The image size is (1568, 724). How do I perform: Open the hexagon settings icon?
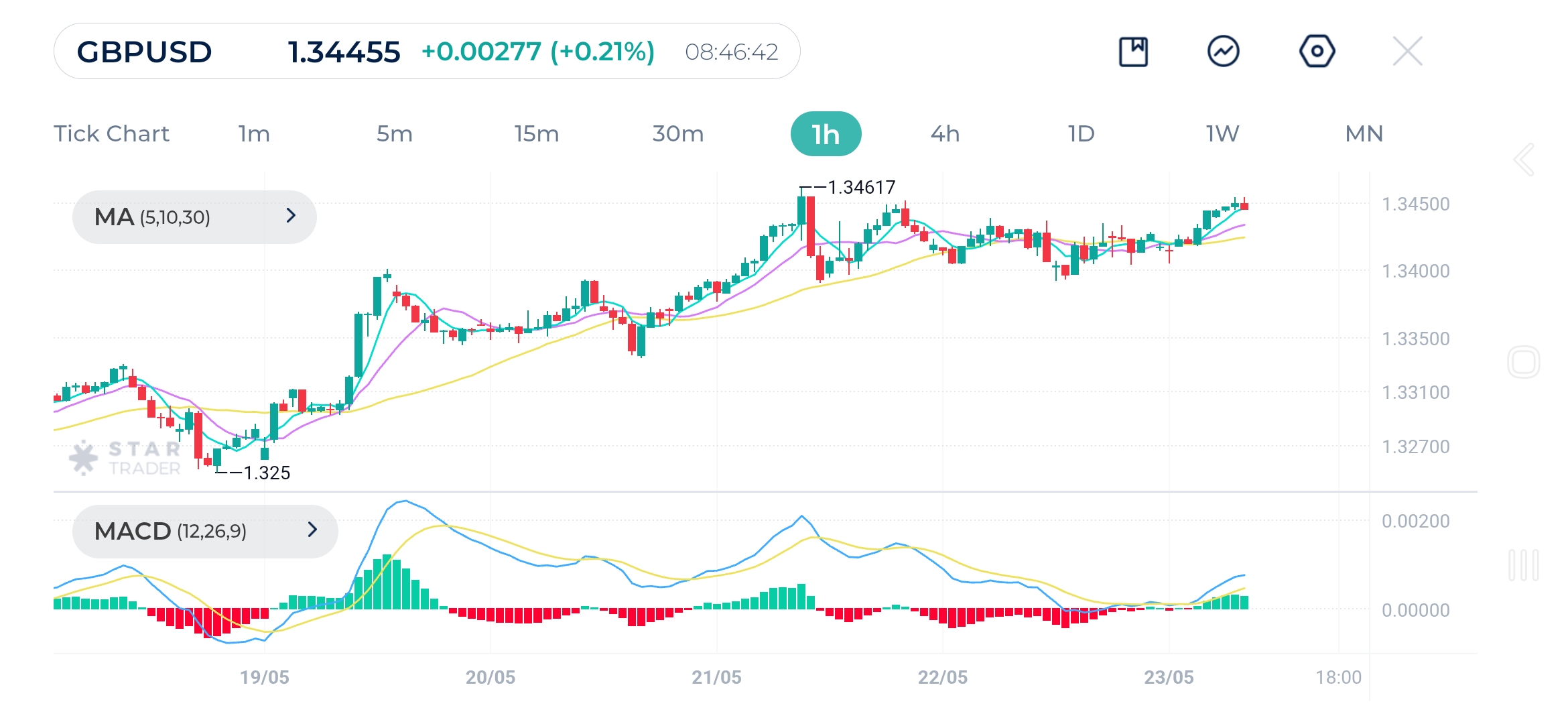click(x=1317, y=52)
